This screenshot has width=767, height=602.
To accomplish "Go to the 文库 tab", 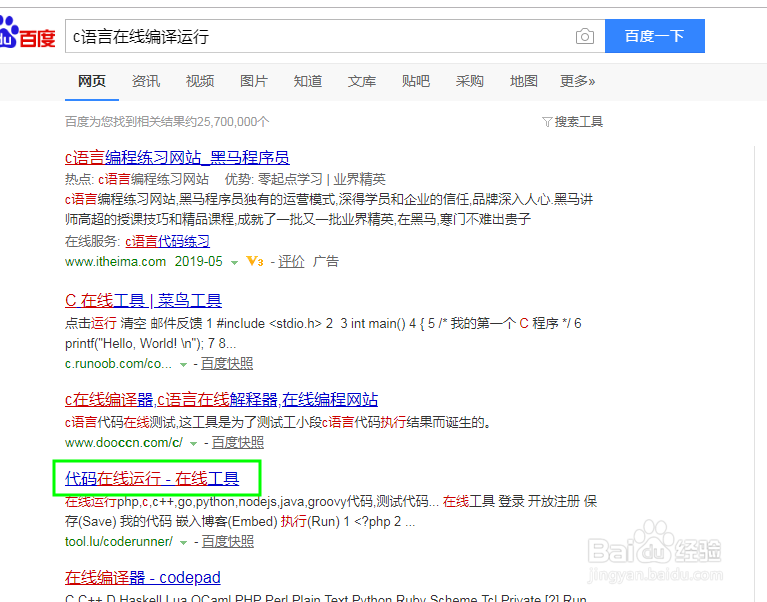I will point(362,81).
